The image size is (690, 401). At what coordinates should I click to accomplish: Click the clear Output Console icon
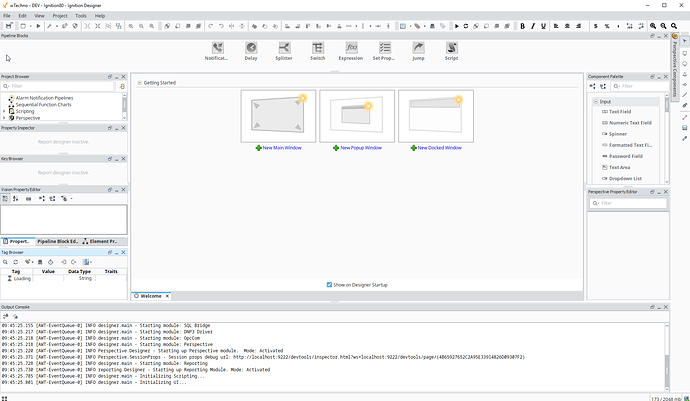15,316
